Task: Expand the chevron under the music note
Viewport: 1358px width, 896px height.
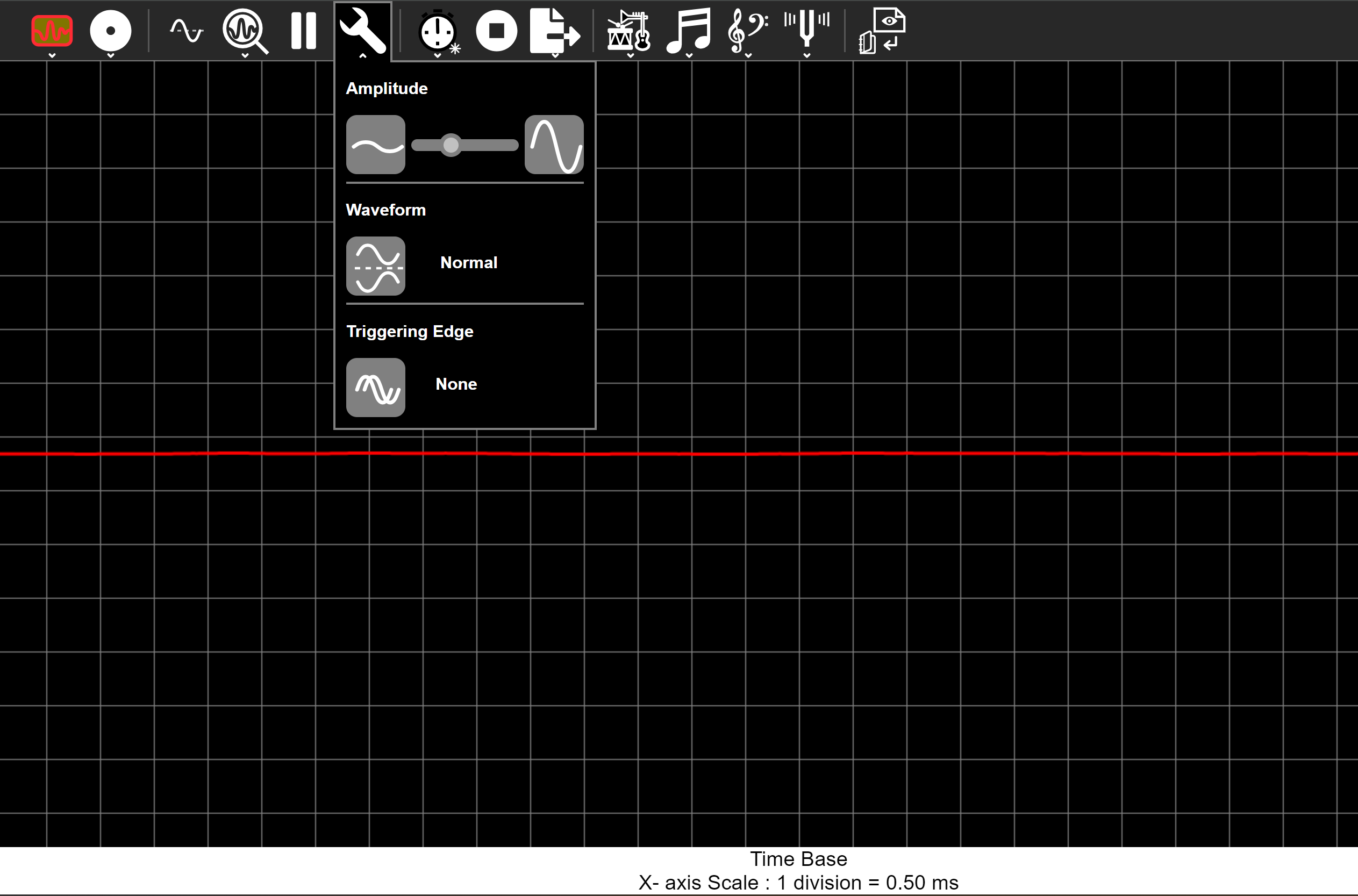Action: [689, 55]
